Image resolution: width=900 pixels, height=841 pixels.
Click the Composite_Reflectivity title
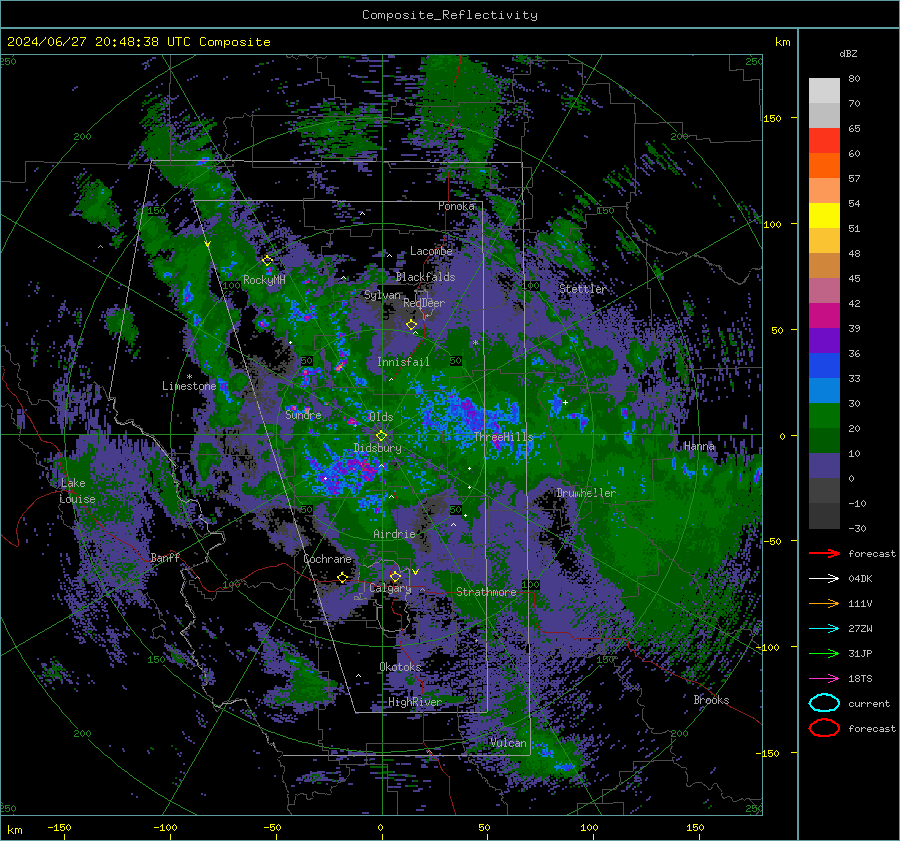click(x=450, y=15)
